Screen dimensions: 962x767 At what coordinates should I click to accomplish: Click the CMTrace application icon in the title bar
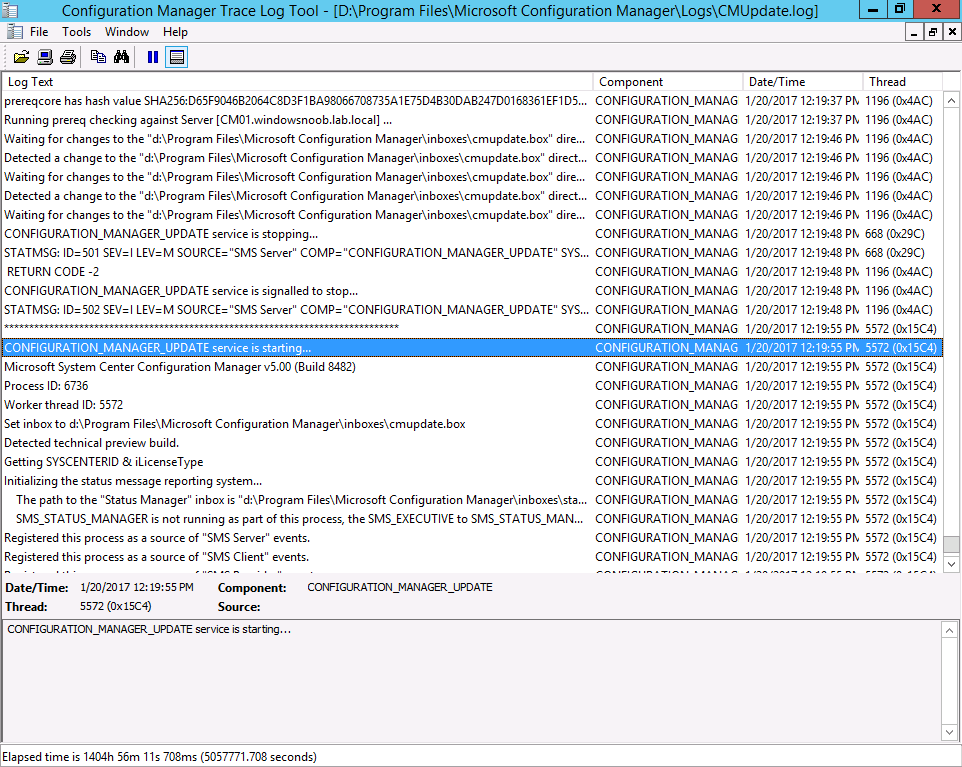(10, 10)
